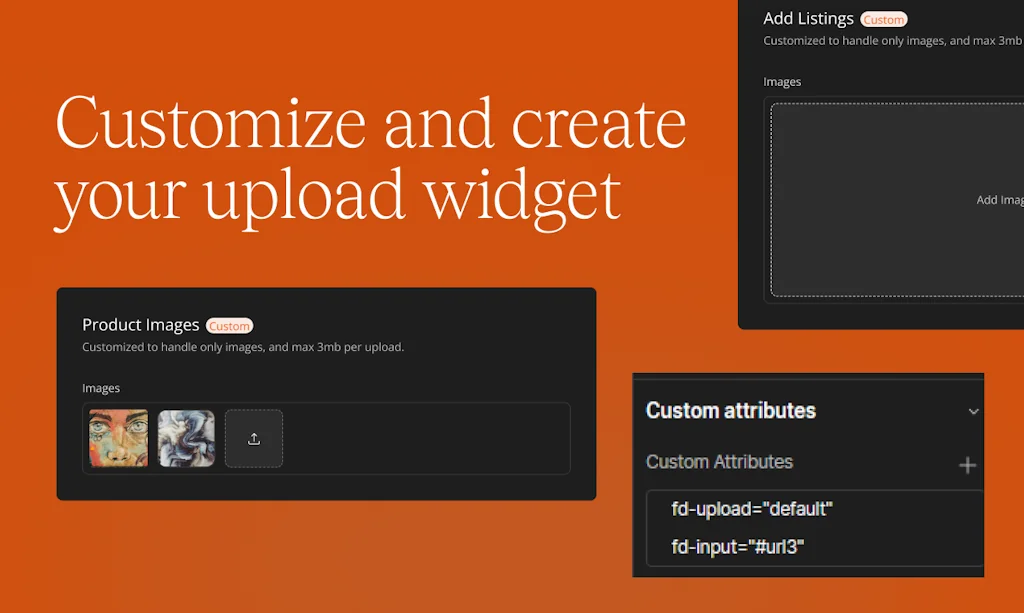Image resolution: width=1024 pixels, height=613 pixels.
Task: Select the marble swirl image thumbnail
Action: [186, 439]
